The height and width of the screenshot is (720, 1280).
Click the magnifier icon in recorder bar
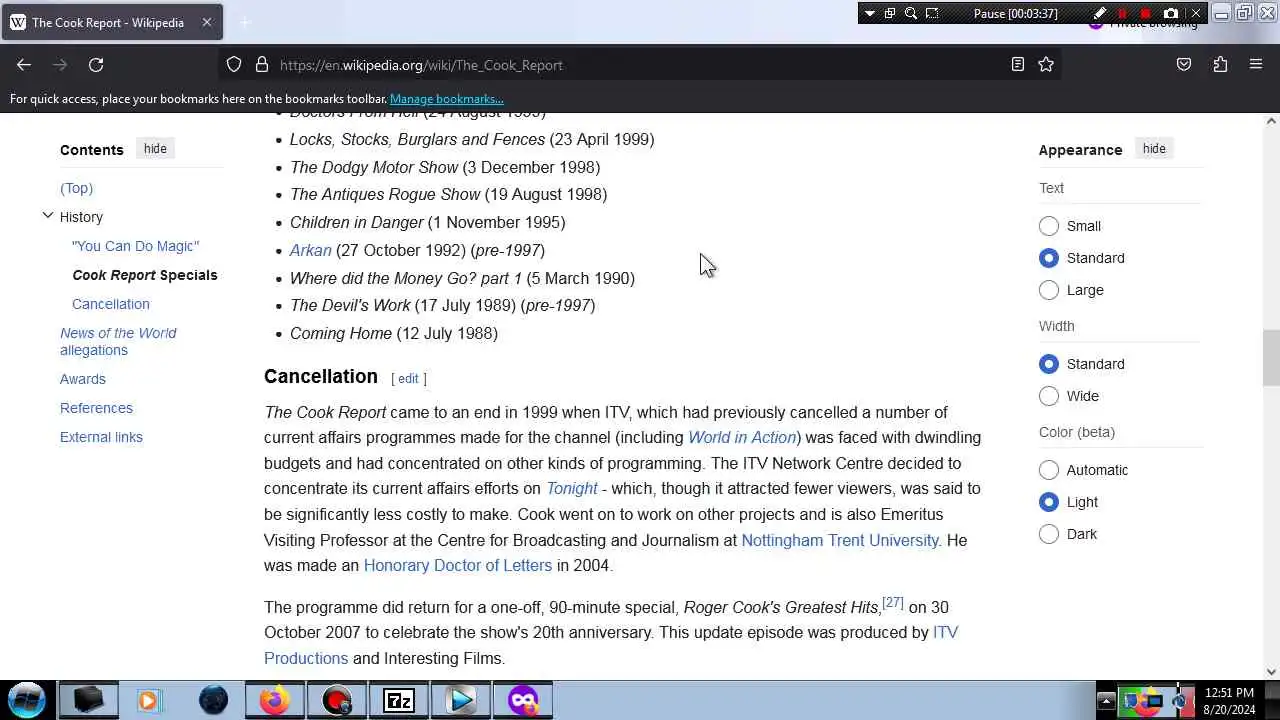coord(911,13)
